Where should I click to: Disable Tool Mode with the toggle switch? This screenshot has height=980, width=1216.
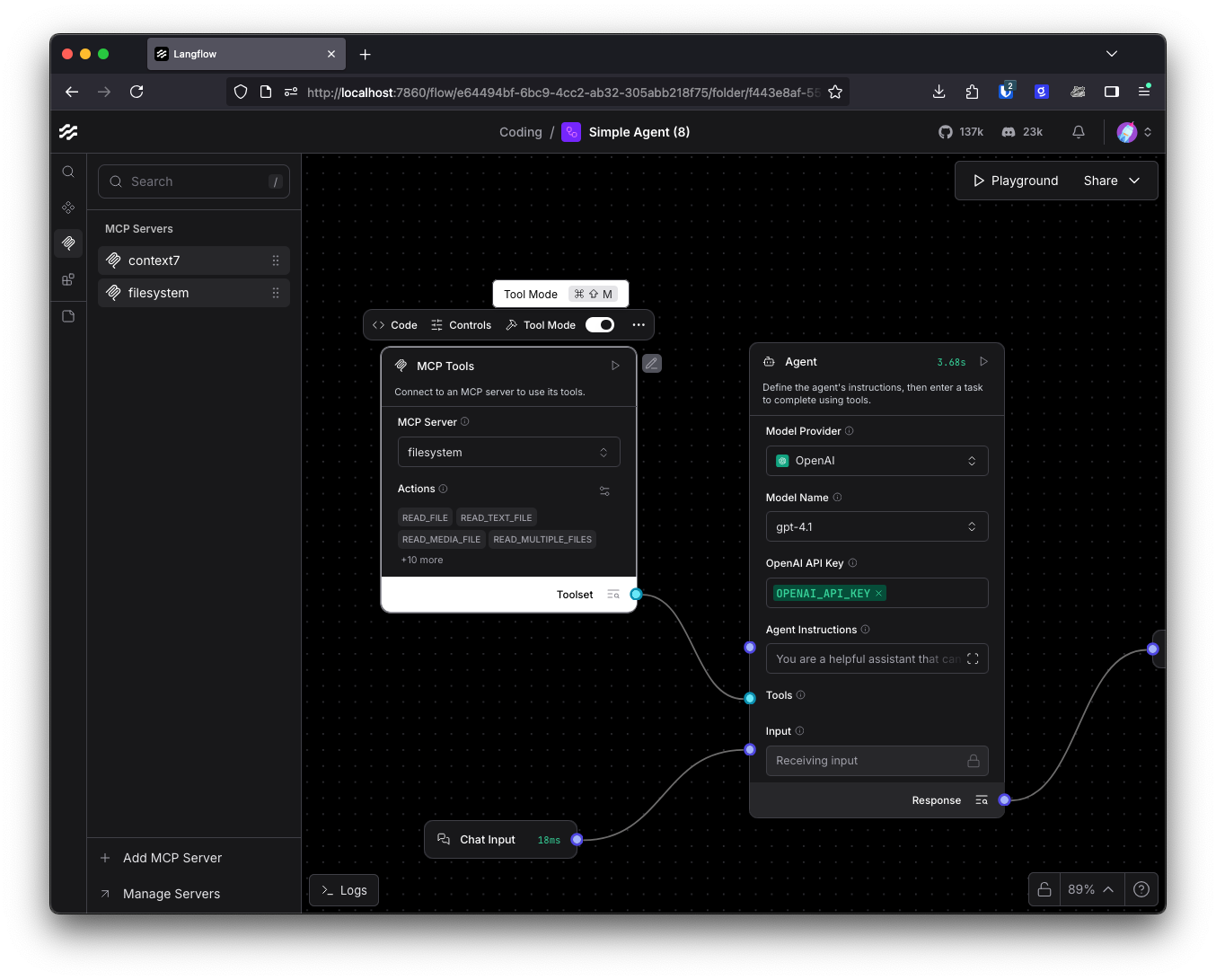pos(599,324)
